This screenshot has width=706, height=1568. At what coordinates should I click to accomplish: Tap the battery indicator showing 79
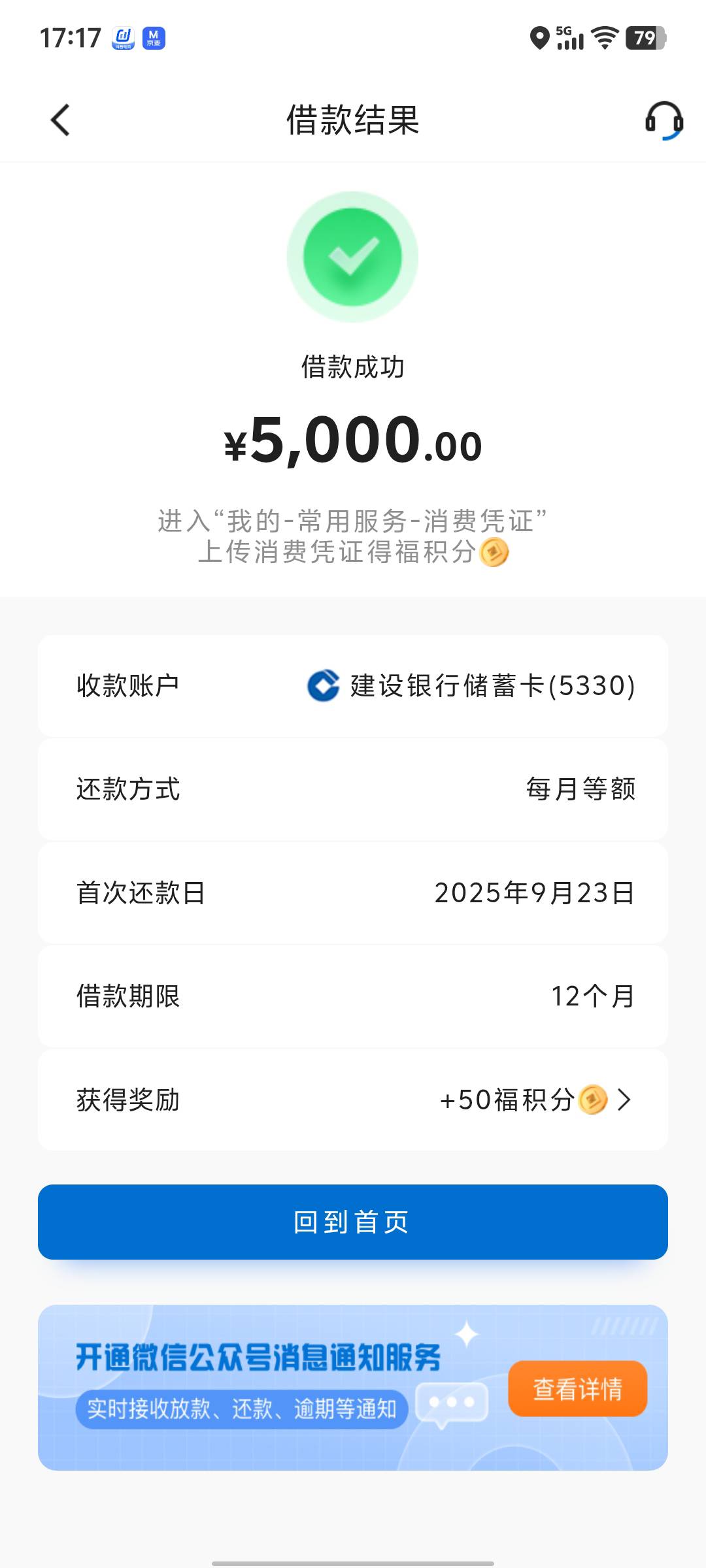tap(646, 38)
